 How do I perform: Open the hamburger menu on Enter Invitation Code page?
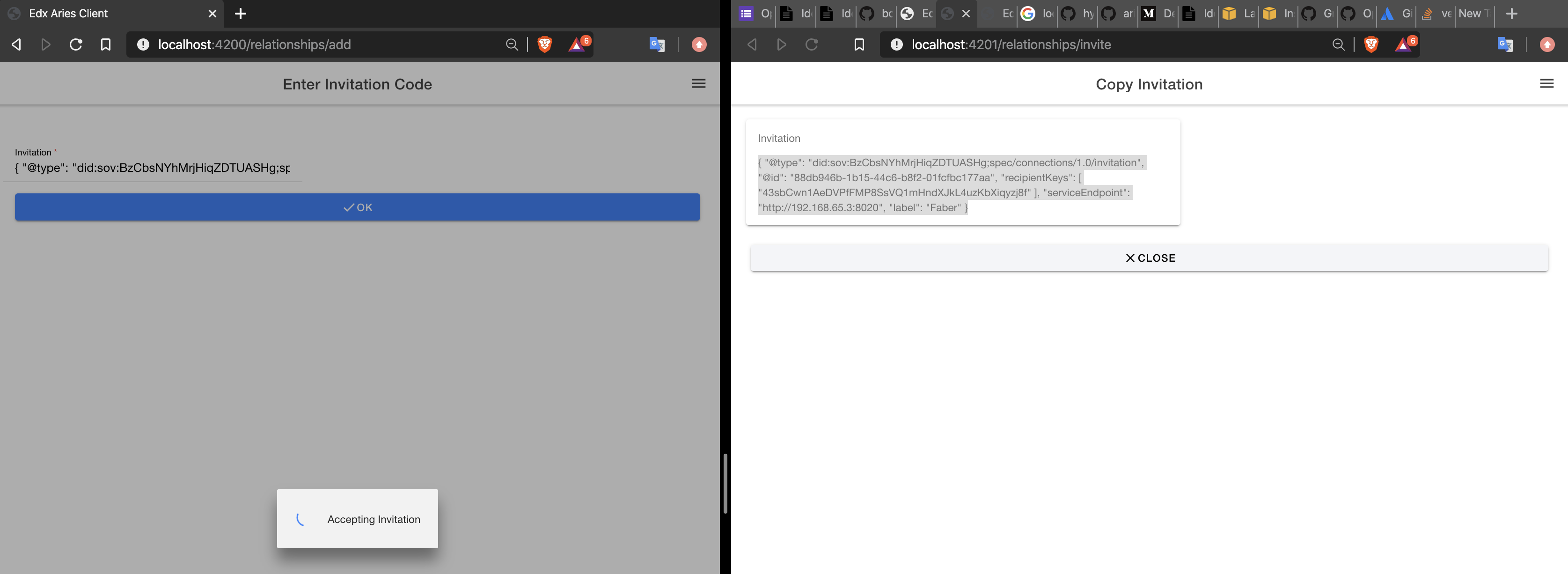(x=698, y=83)
